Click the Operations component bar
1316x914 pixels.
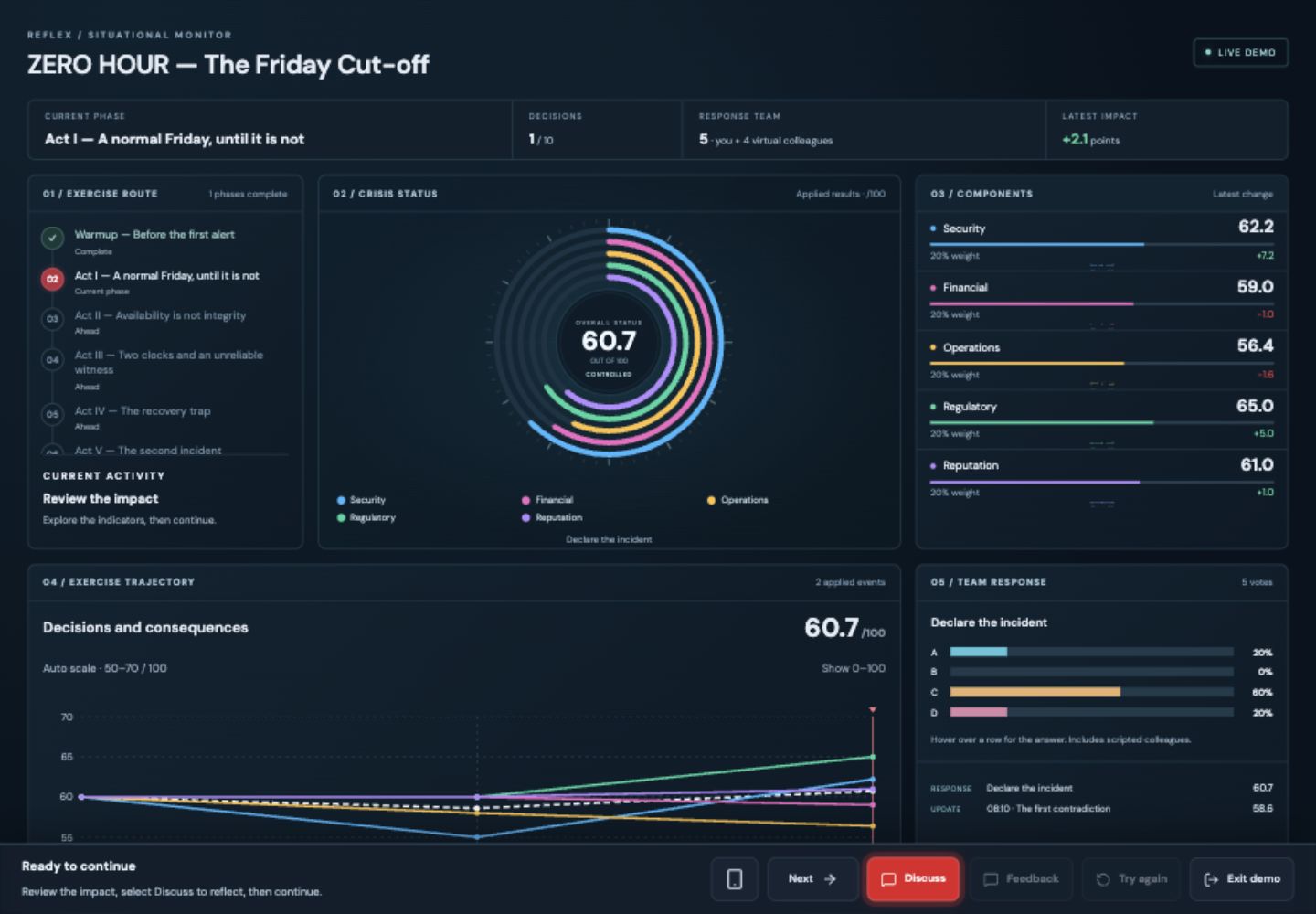(1101, 364)
